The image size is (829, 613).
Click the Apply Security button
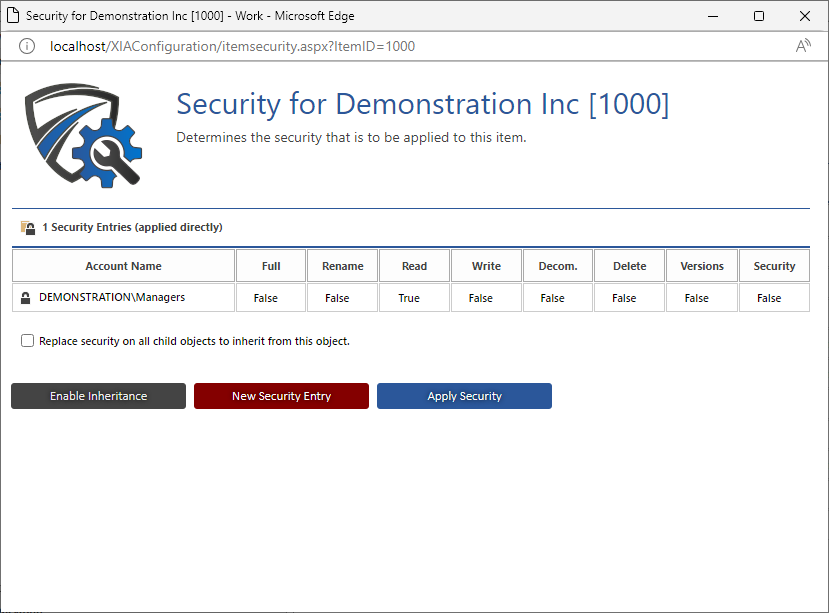(x=464, y=396)
